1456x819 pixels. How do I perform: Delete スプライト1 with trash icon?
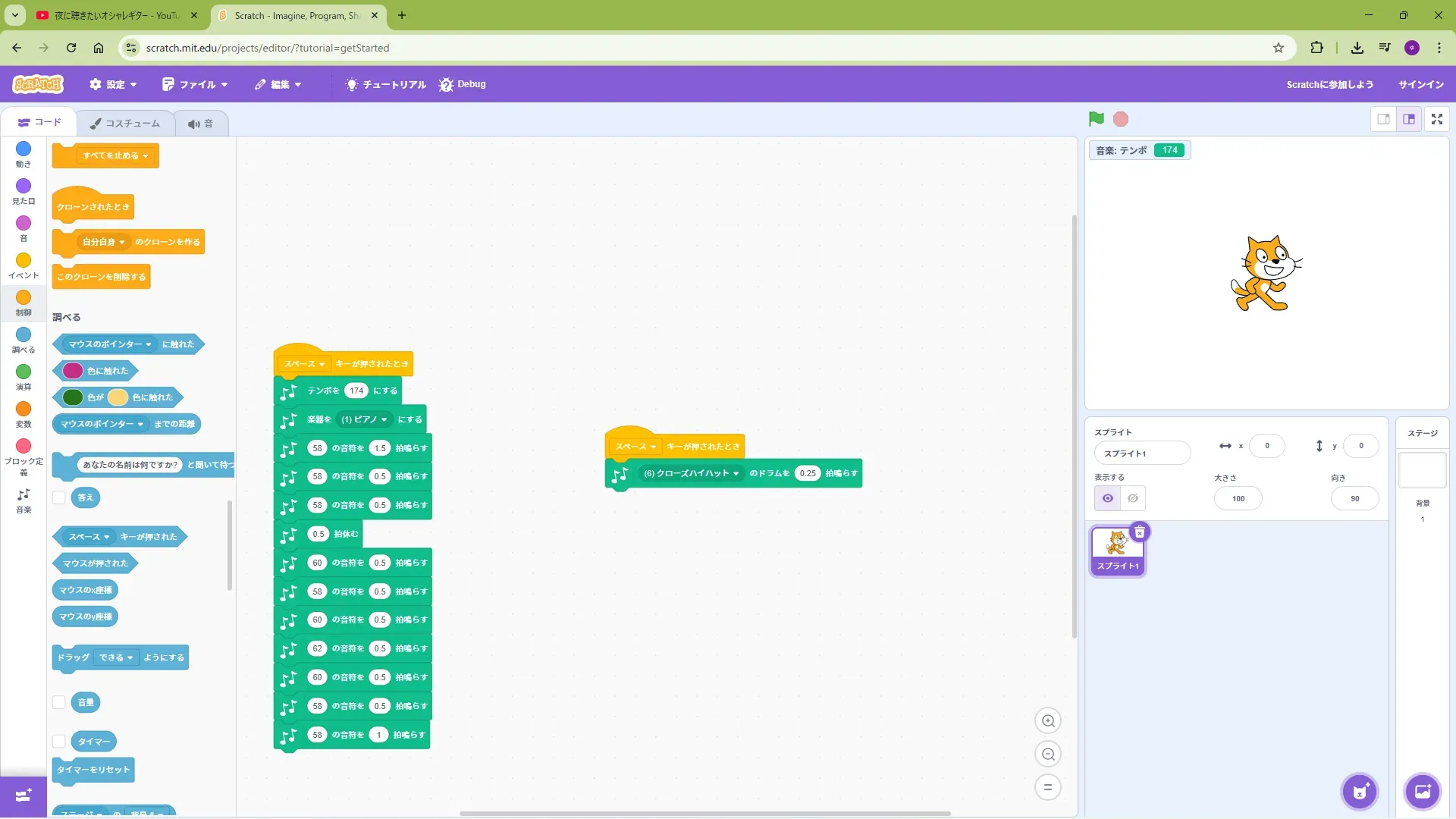point(1139,532)
